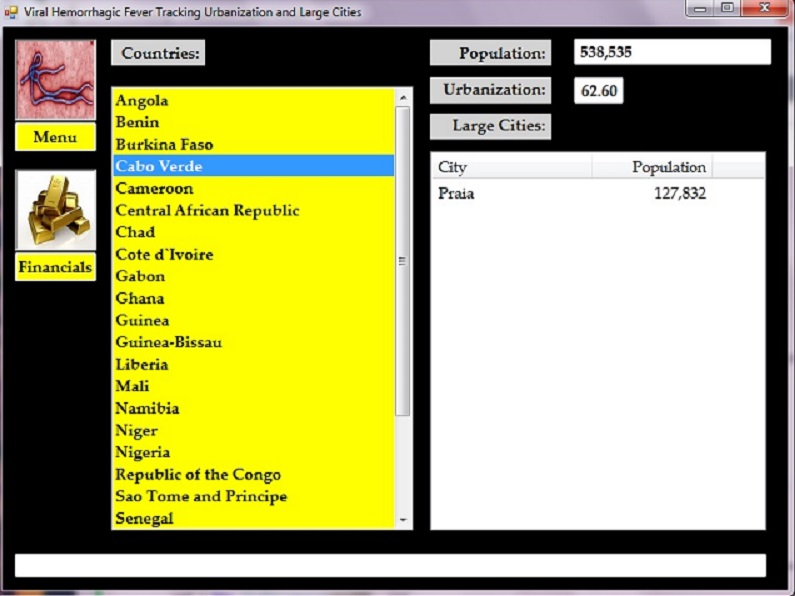Screen dimensions: 795x596
Task: Select Senegal at the list bottom
Action: pos(144,518)
